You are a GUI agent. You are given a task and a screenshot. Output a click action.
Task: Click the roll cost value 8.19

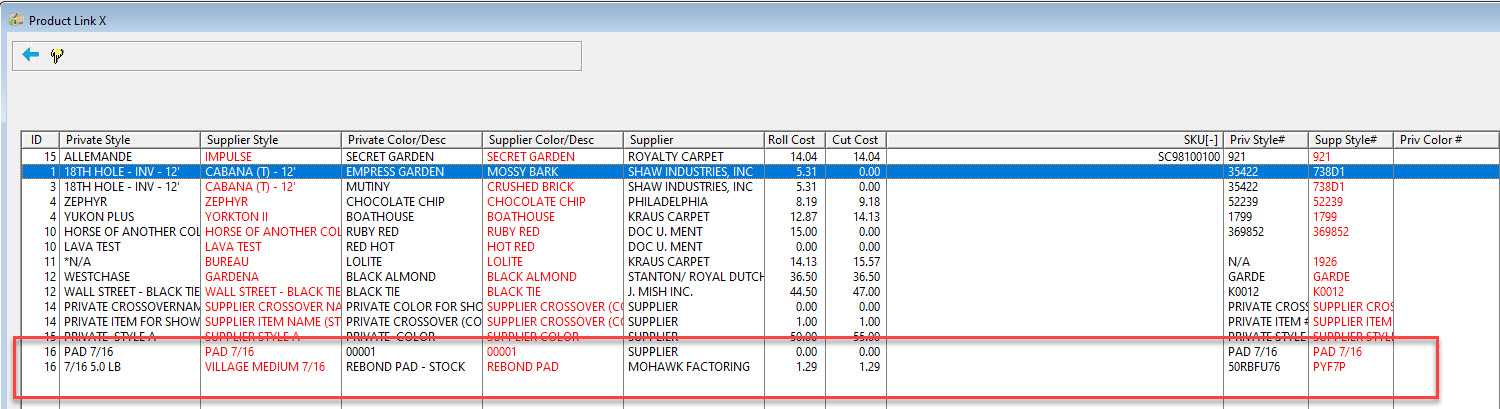tap(805, 202)
